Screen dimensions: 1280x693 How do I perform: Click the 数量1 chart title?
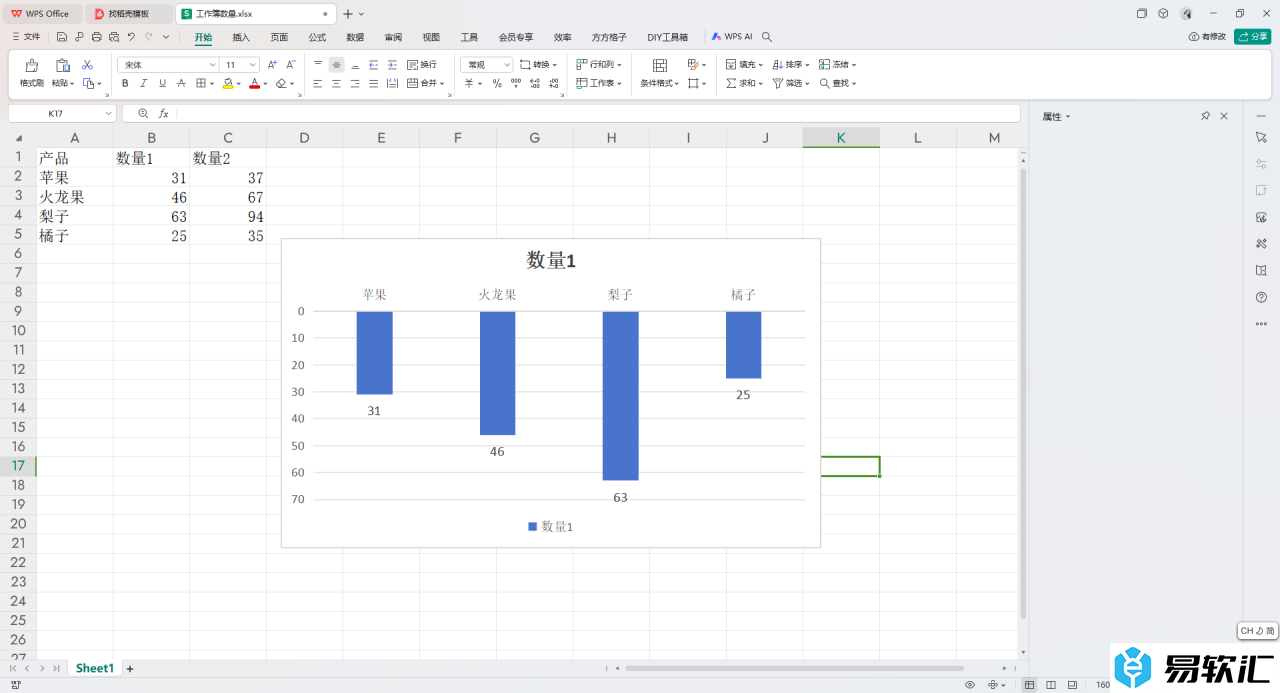[x=551, y=261]
